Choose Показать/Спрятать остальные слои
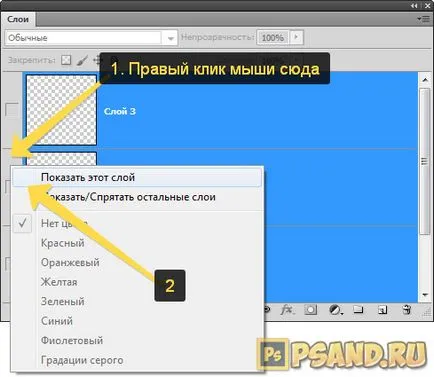This screenshot has height=377, width=434. [x=137, y=197]
